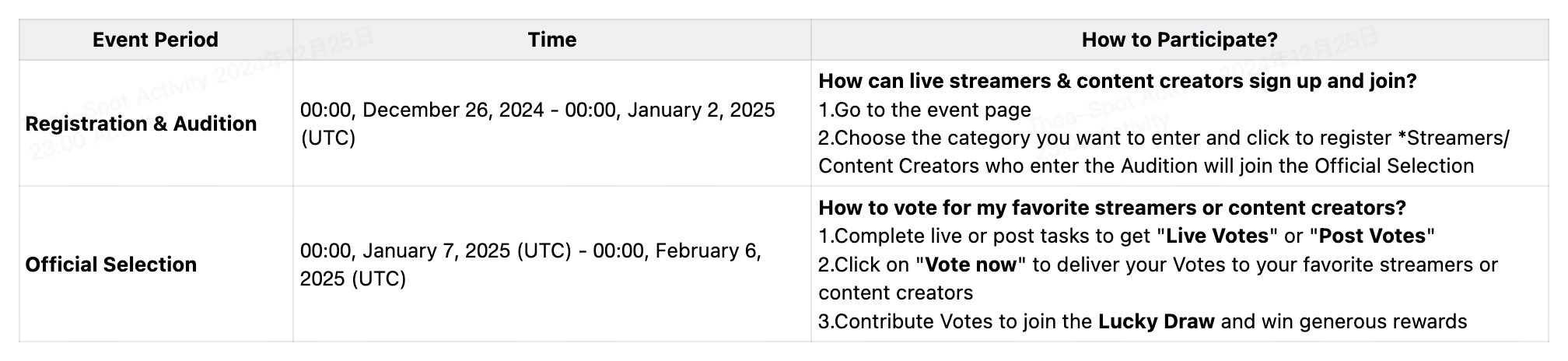Click the bold "Post Votes" text
Image resolution: width=1568 pixels, height=361 pixels.
(x=1373, y=236)
